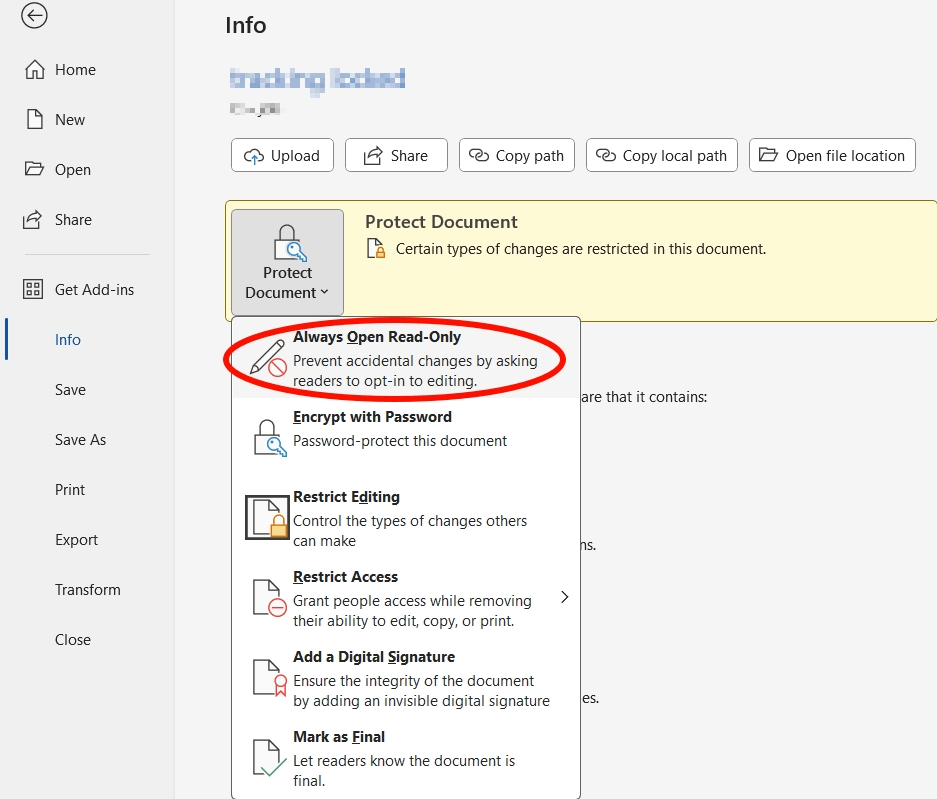937x799 pixels.
Task: Open the Transform menu item
Action: click(x=87, y=589)
